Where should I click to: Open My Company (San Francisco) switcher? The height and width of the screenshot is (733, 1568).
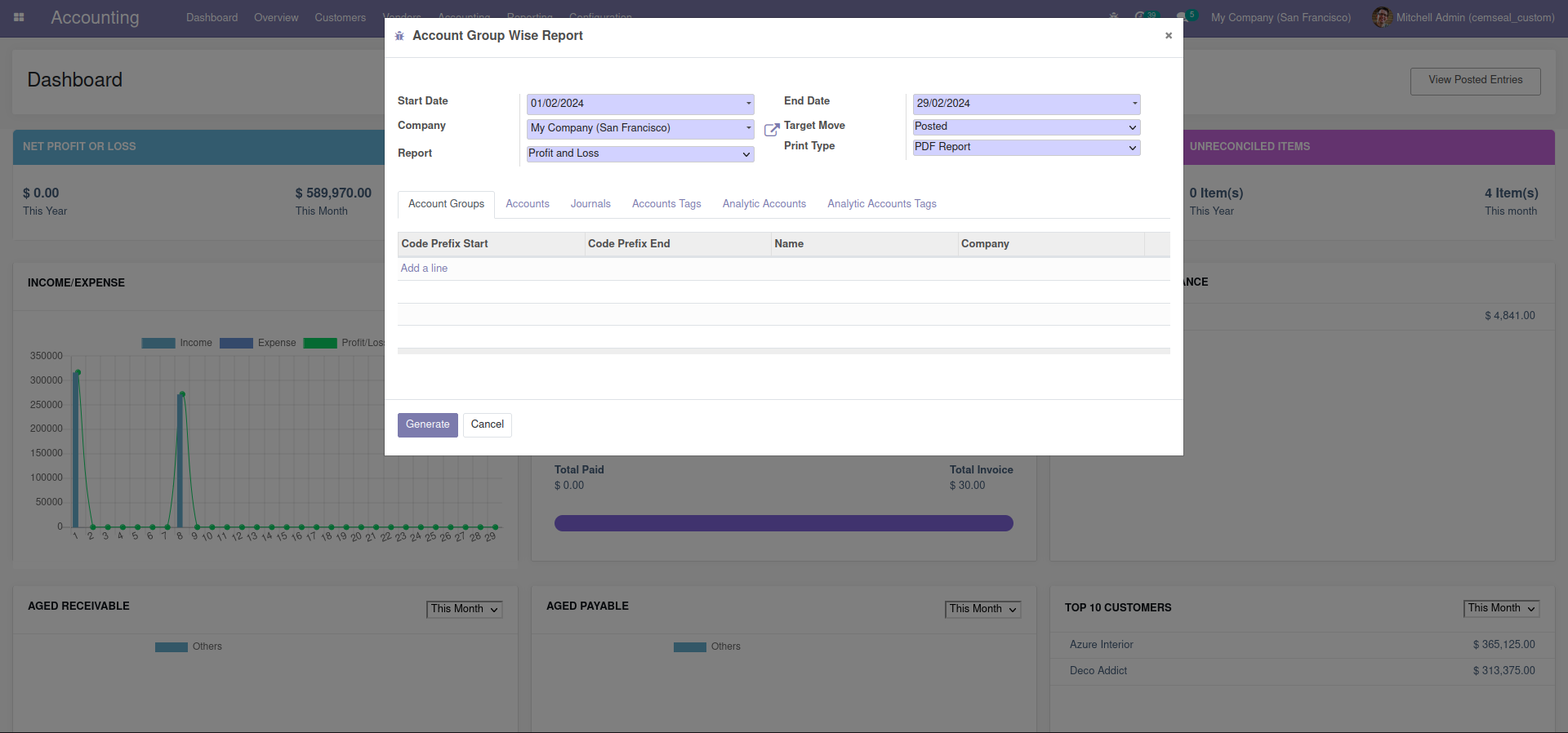1281,17
